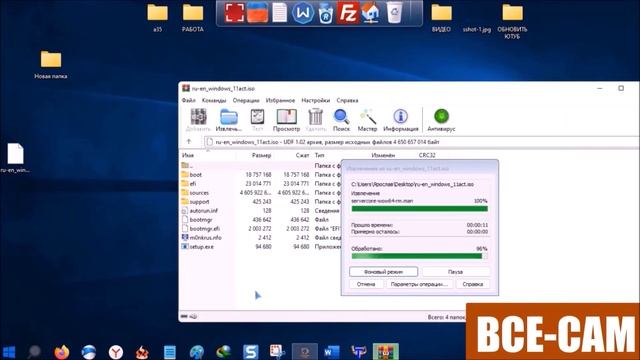Open the blue bin with R in the dock
Image resolution: width=640 pixels, height=360 pixels.
coord(326,13)
